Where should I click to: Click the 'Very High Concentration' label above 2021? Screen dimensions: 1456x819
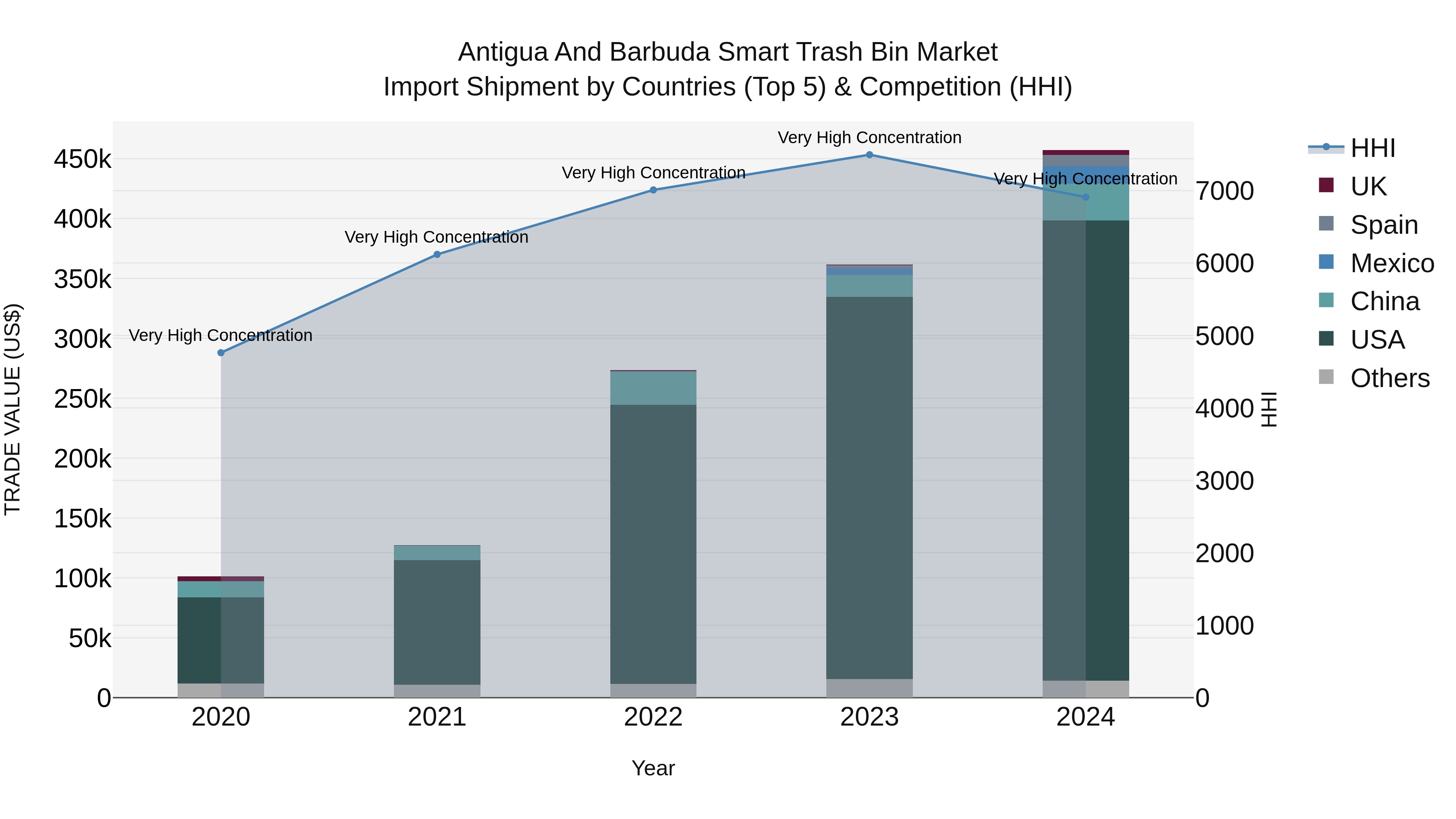pyautogui.click(x=436, y=237)
